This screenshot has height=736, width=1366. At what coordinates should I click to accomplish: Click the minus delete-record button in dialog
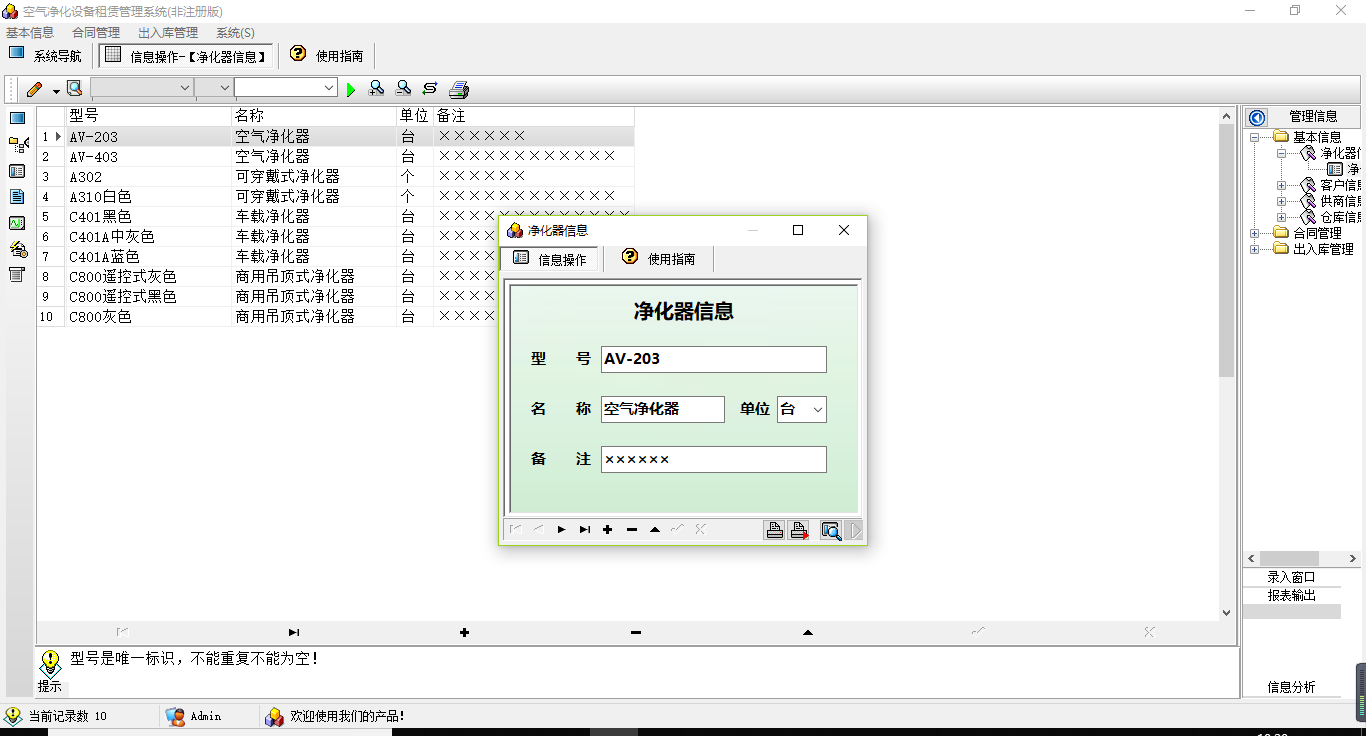pos(631,530)
